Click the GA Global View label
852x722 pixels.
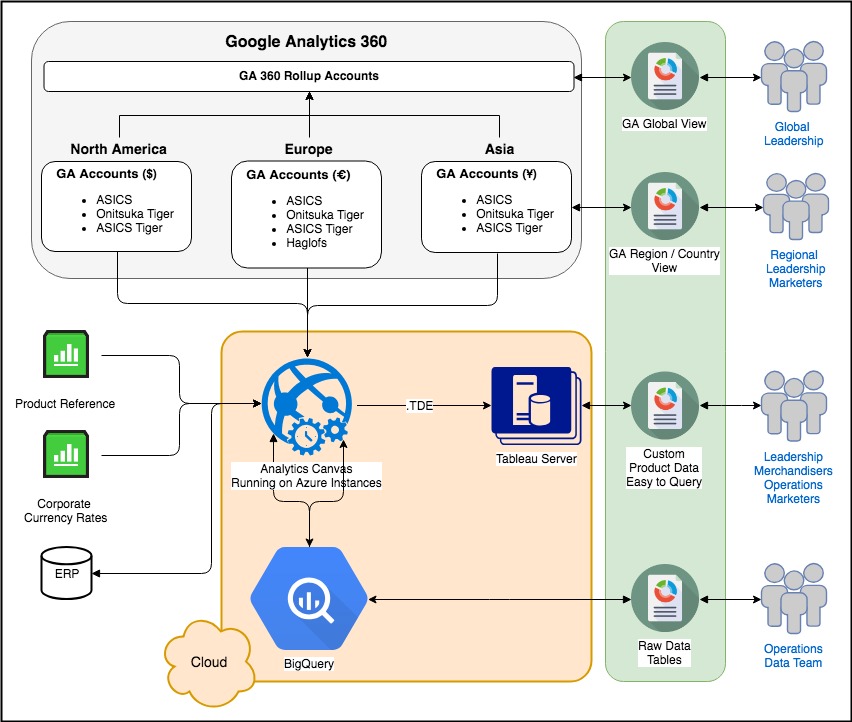tap(664, 124)
